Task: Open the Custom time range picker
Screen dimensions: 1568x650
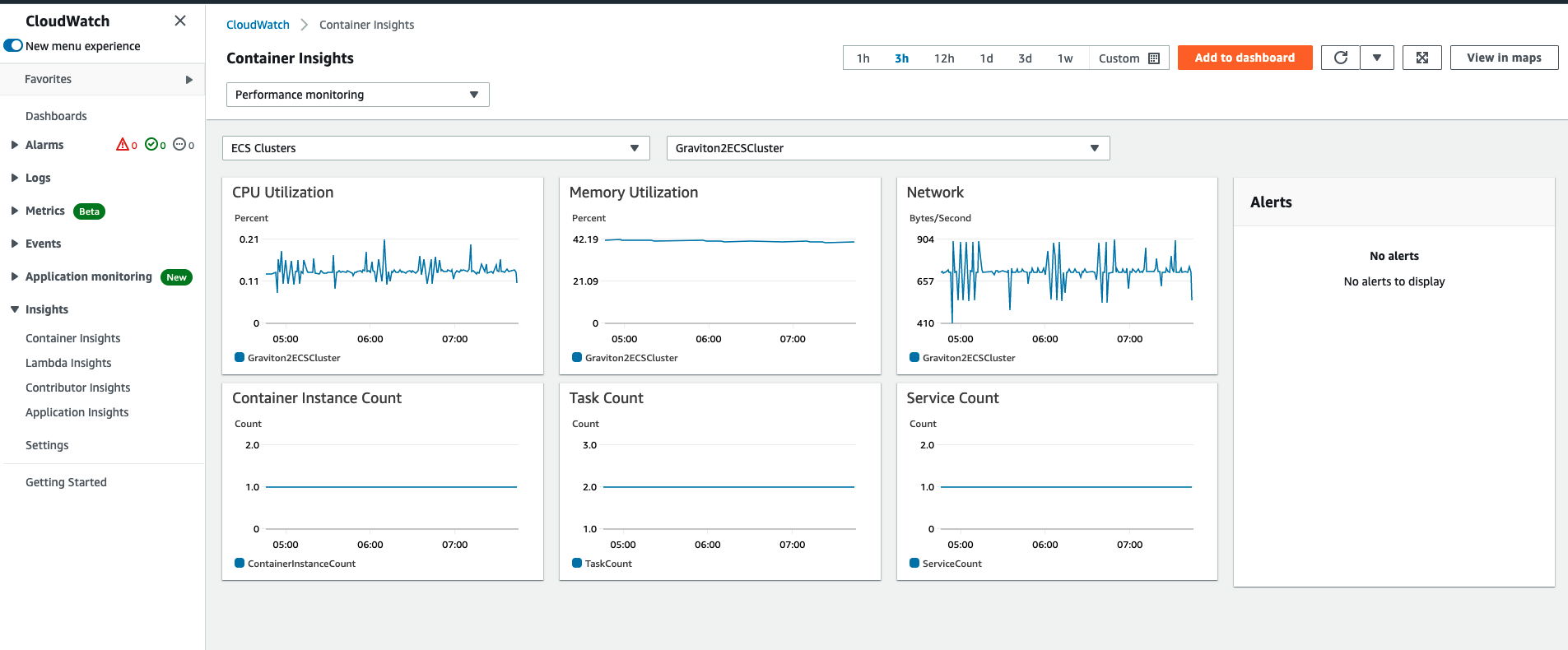Action: pos(1129,58)
